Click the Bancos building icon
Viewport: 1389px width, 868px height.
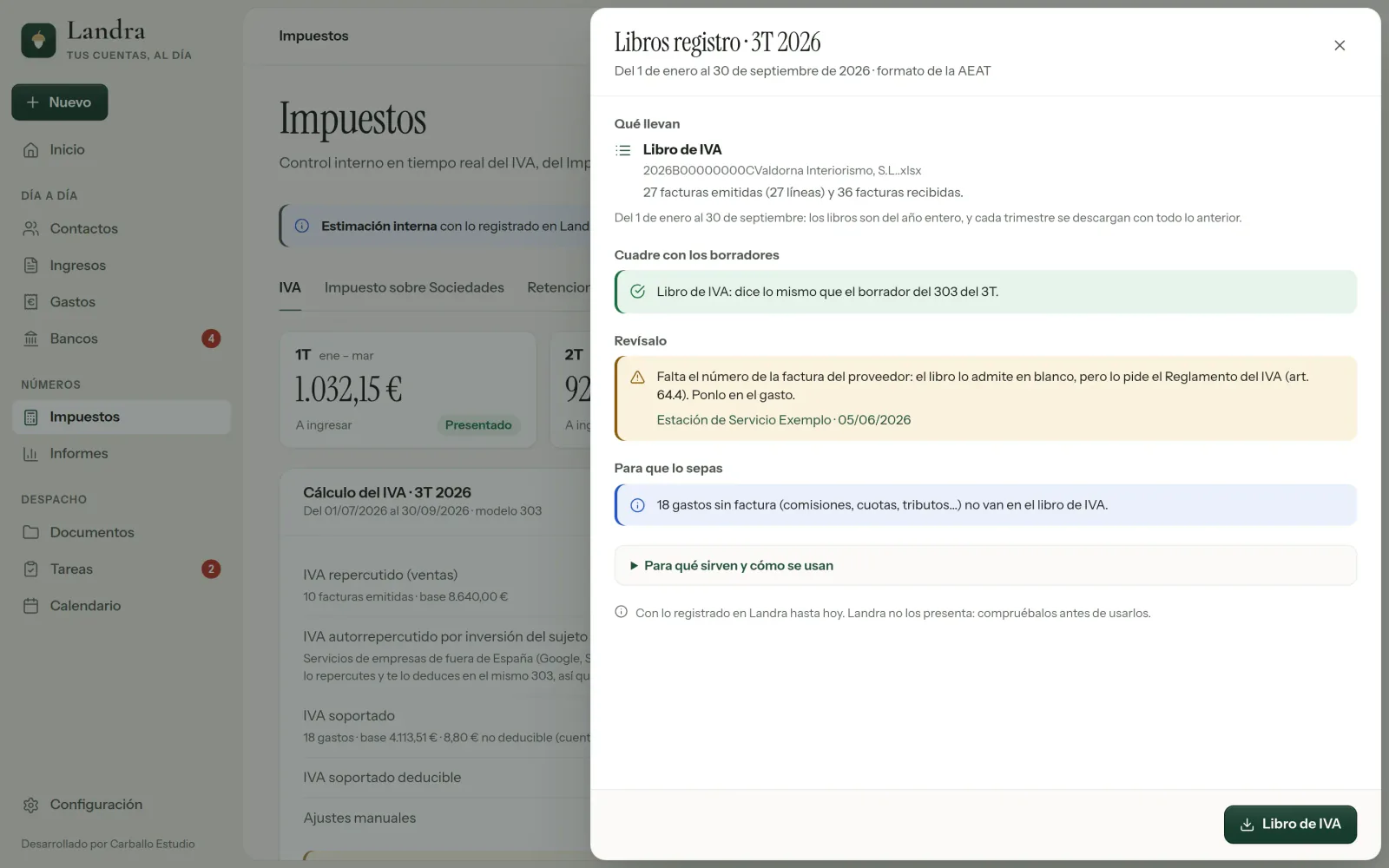click(x=31, y=339)
